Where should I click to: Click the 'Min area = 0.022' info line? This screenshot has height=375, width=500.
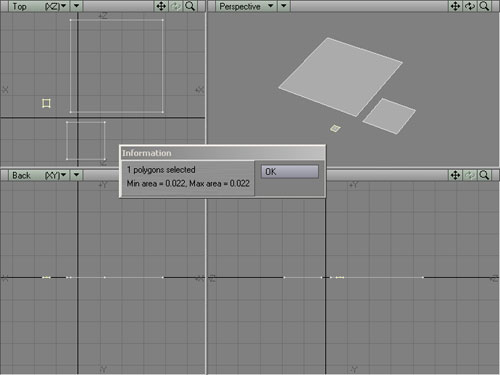[x=188, y=184]
